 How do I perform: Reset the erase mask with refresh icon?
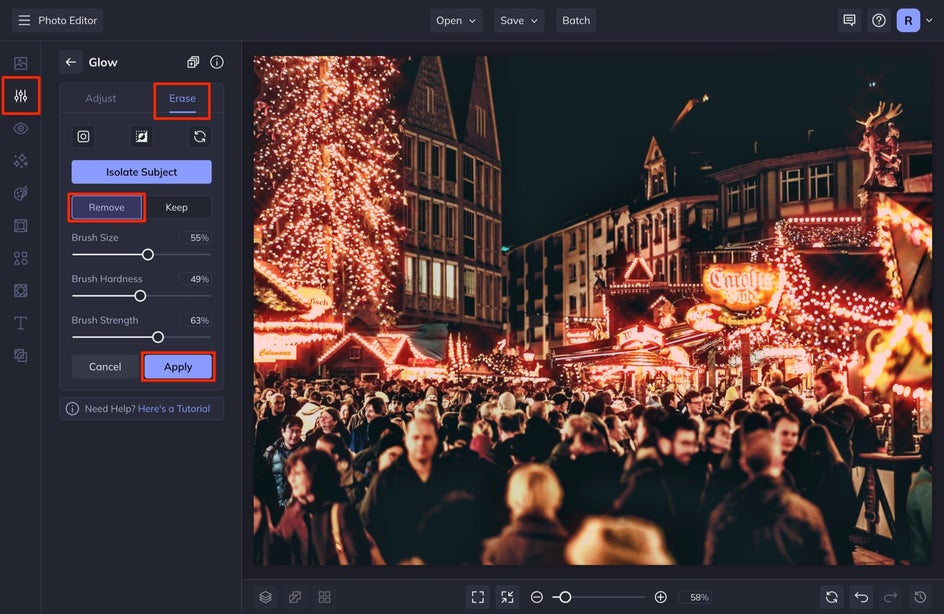click(x=200, y=137)
